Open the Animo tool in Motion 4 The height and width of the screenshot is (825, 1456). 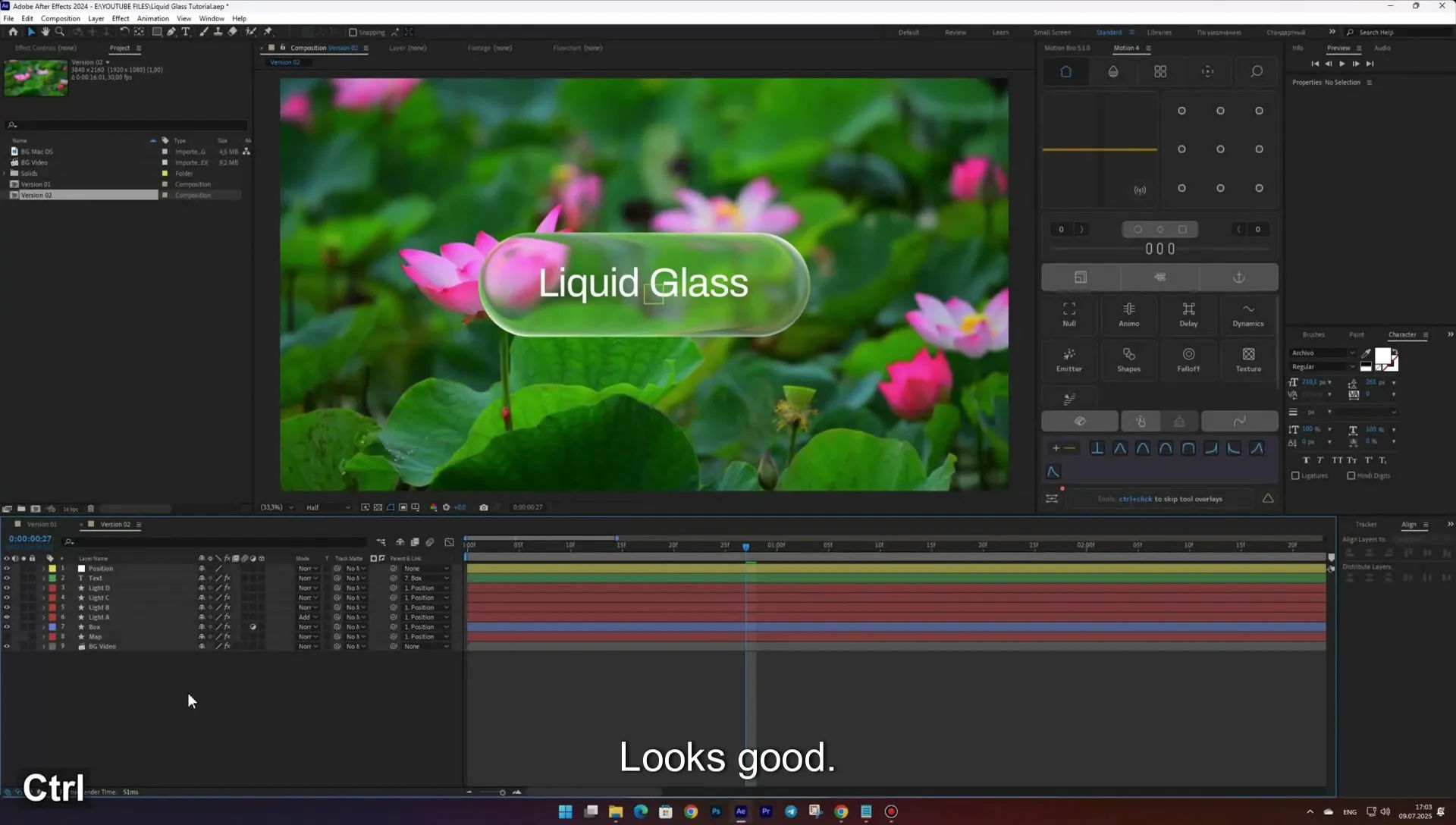pyautogui.click(x=1129, y=315)
